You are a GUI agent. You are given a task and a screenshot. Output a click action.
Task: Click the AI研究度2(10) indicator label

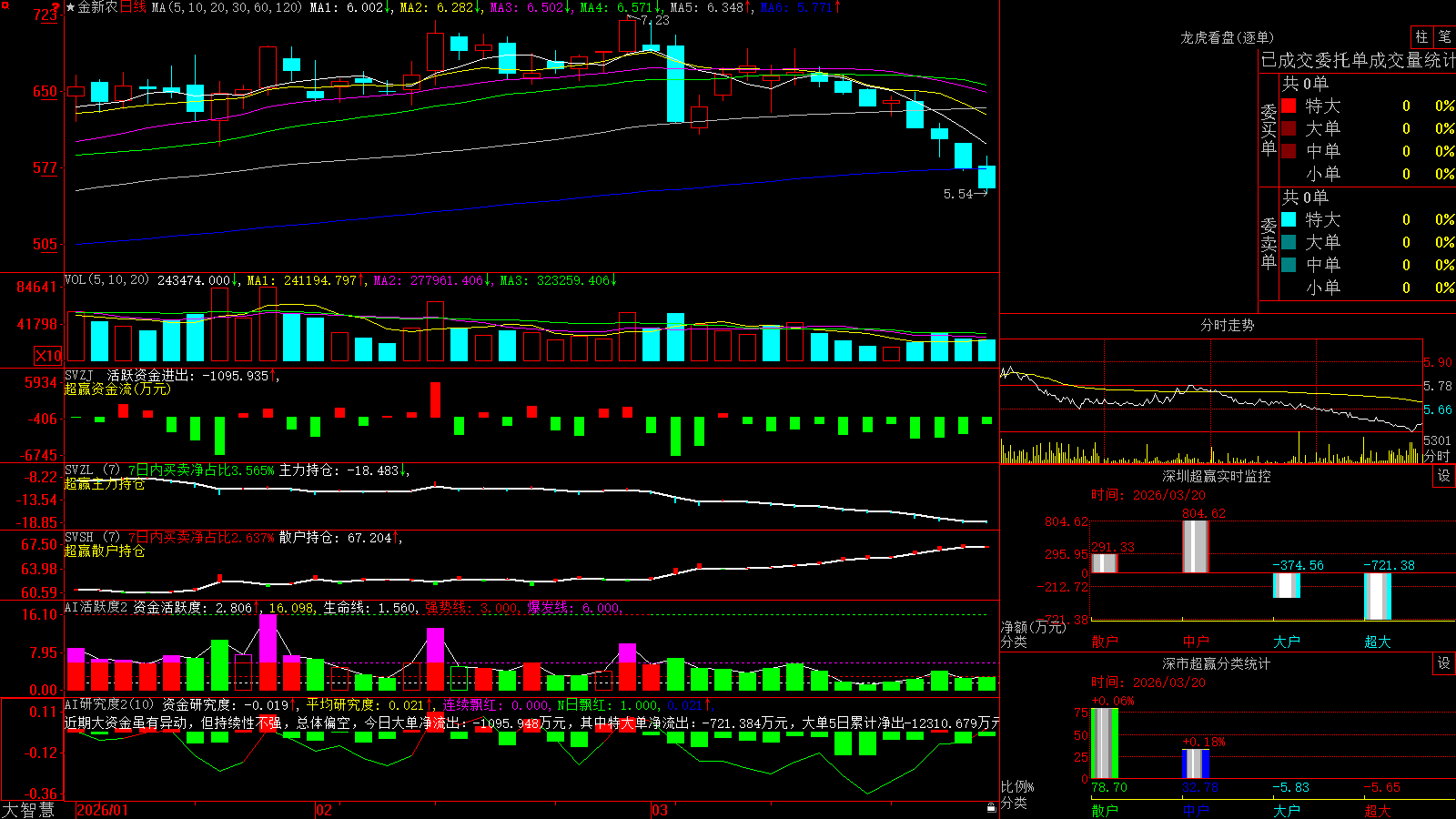pos(110,704)
